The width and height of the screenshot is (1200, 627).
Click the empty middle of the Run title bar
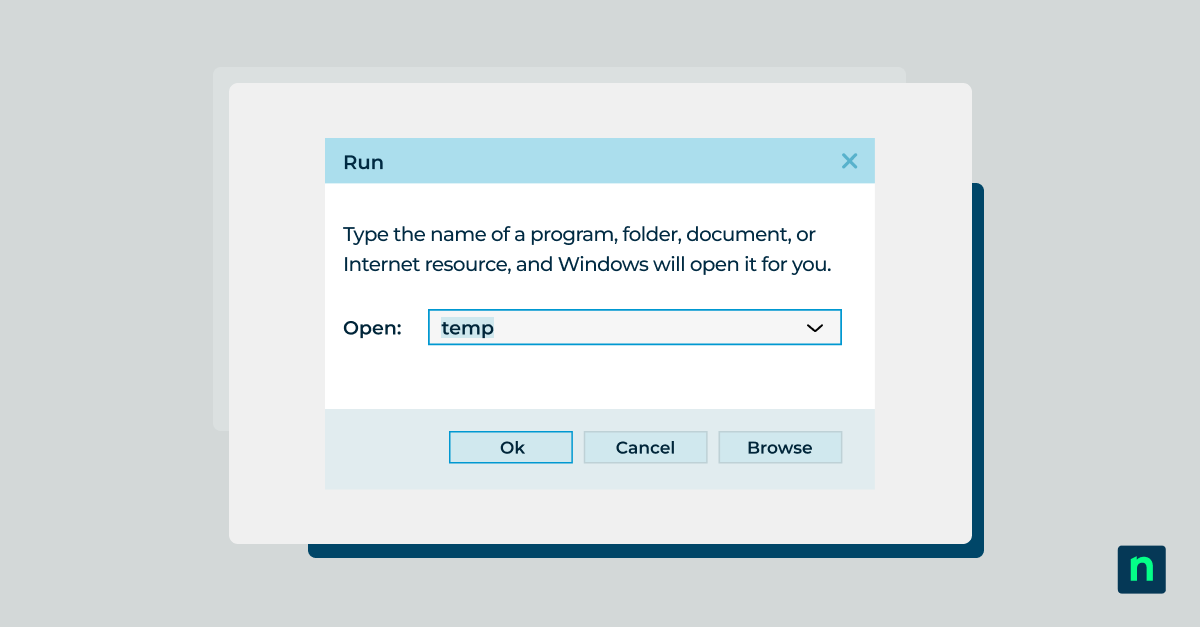pyautogui.click(x=600, y=162)
